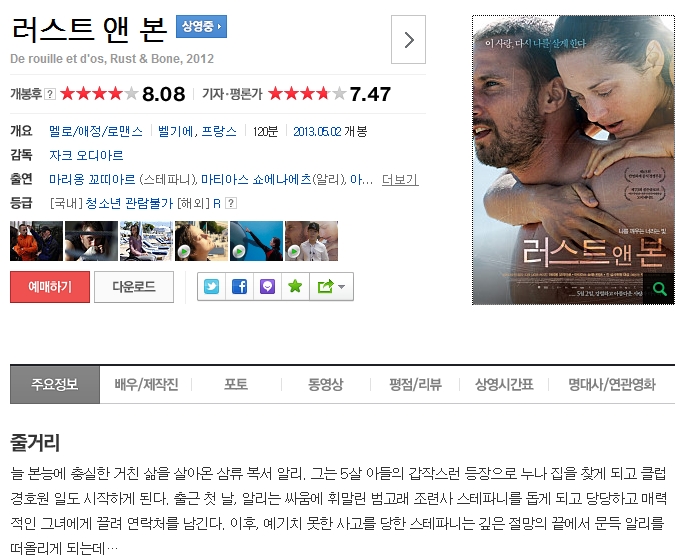
Task: Expand cast list via 더보기 link
Action: [x=400, y=179]
